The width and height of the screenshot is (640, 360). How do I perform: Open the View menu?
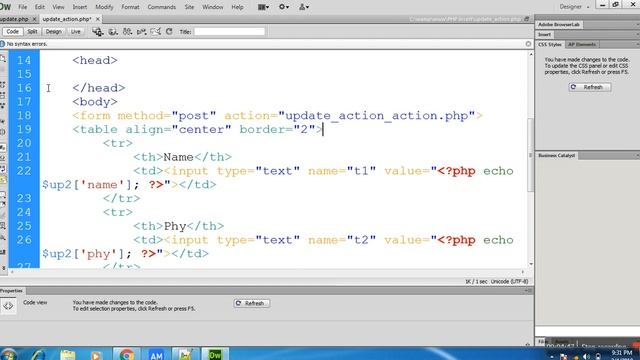coord(58,7)
